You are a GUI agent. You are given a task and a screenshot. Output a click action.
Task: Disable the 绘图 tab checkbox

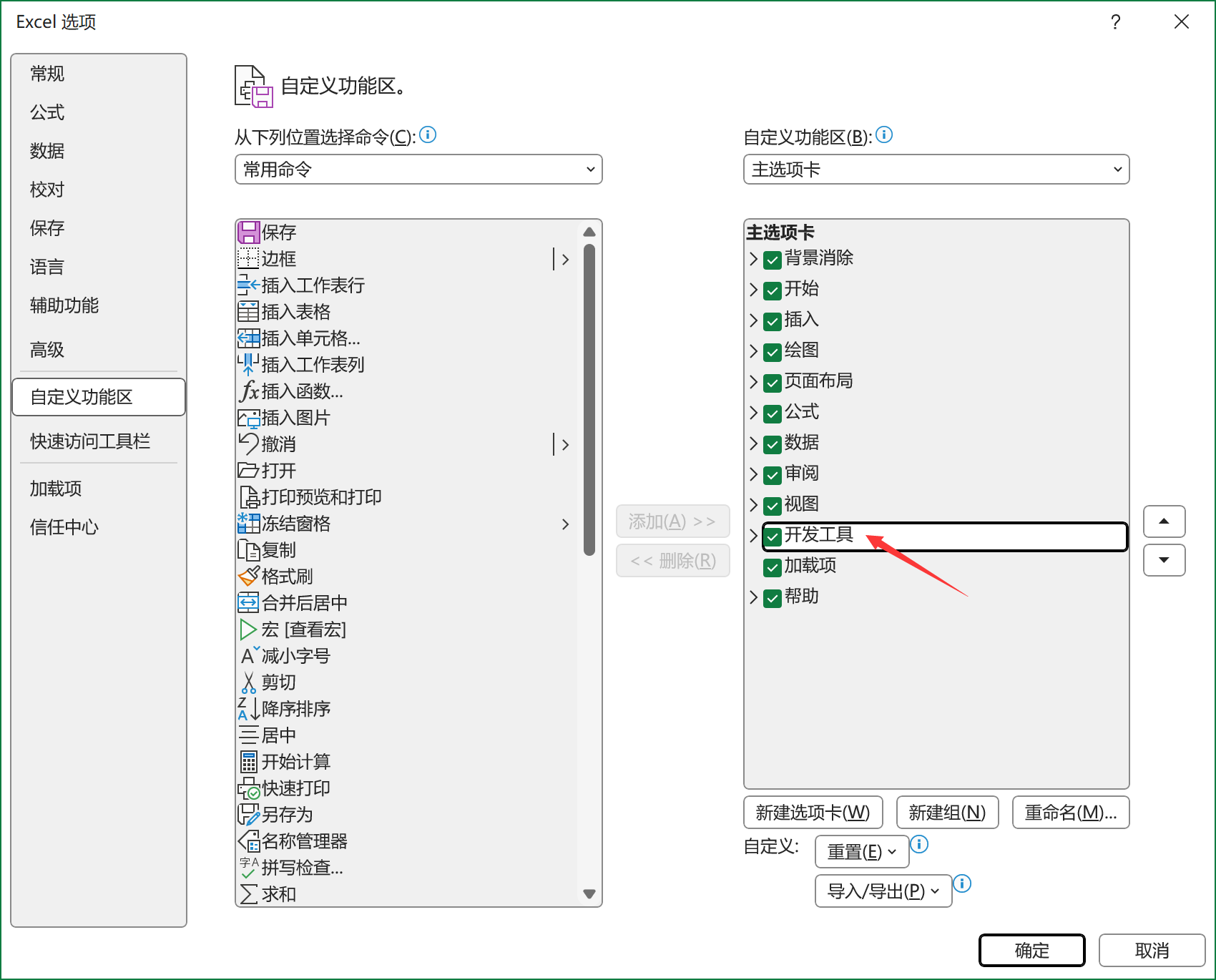(773, 351)
